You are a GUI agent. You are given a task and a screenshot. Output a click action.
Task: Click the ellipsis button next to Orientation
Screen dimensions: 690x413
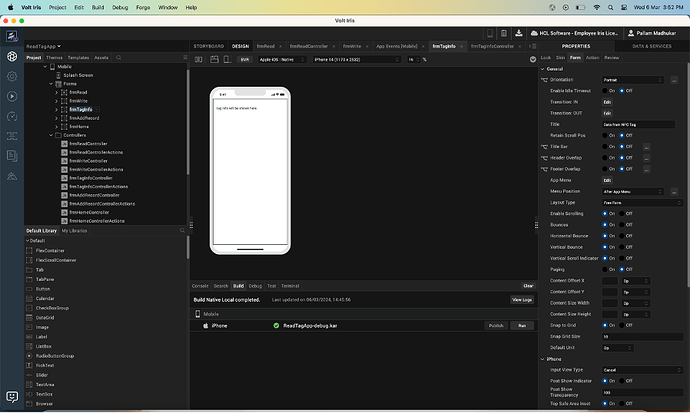(x=674, y=80)
